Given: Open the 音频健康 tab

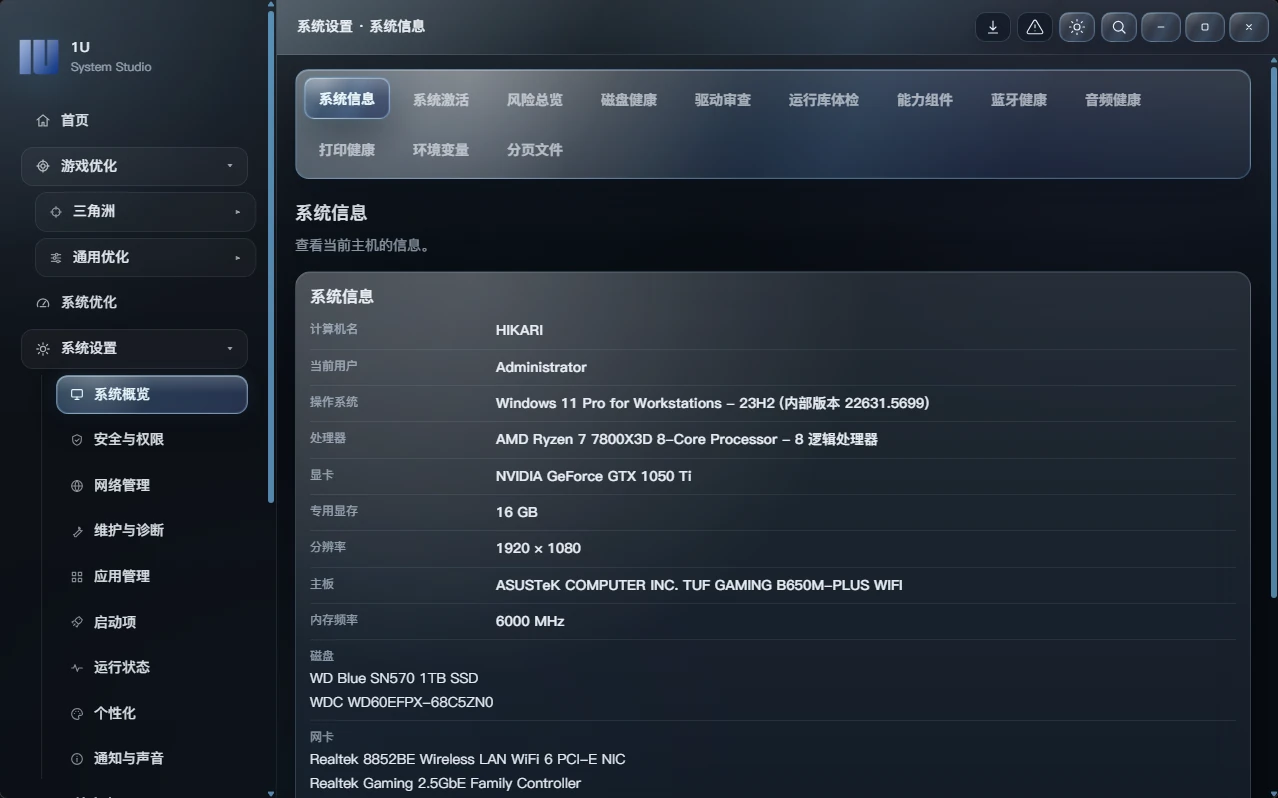Looking at the screenshot, I should 1113,100.
